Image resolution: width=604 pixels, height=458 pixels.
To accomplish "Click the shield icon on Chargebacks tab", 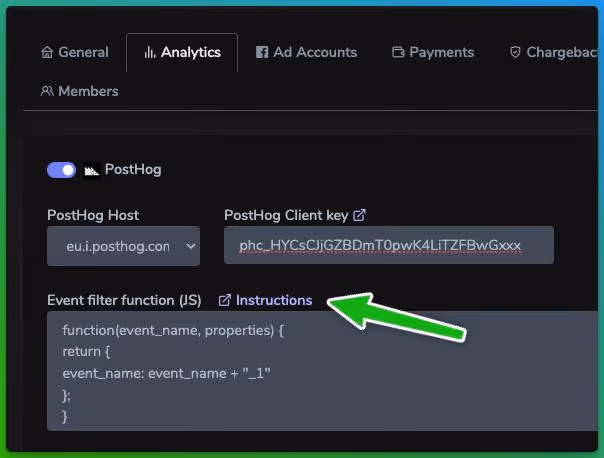I will coord(515,52).
